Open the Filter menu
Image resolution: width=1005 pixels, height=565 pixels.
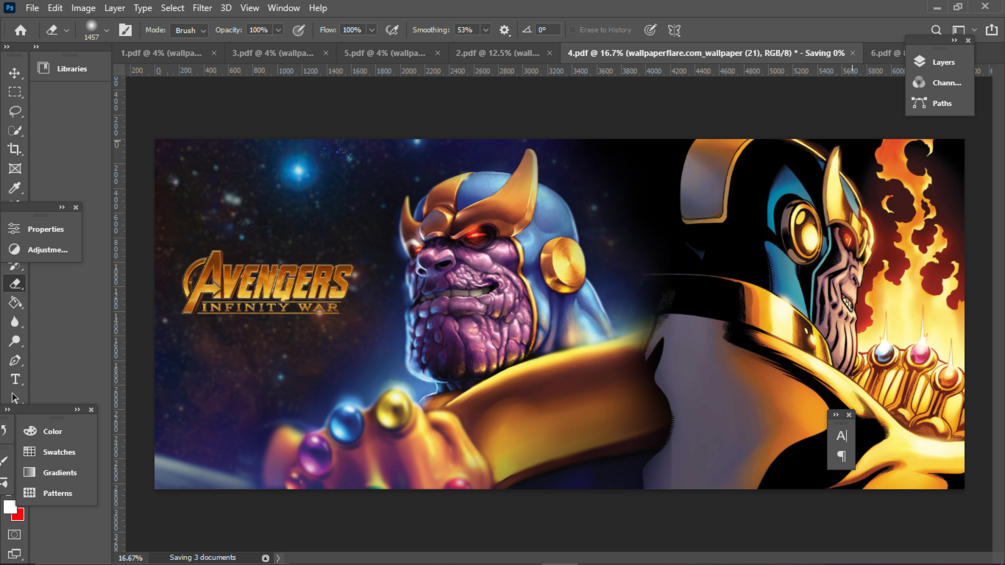coord(202,8)
